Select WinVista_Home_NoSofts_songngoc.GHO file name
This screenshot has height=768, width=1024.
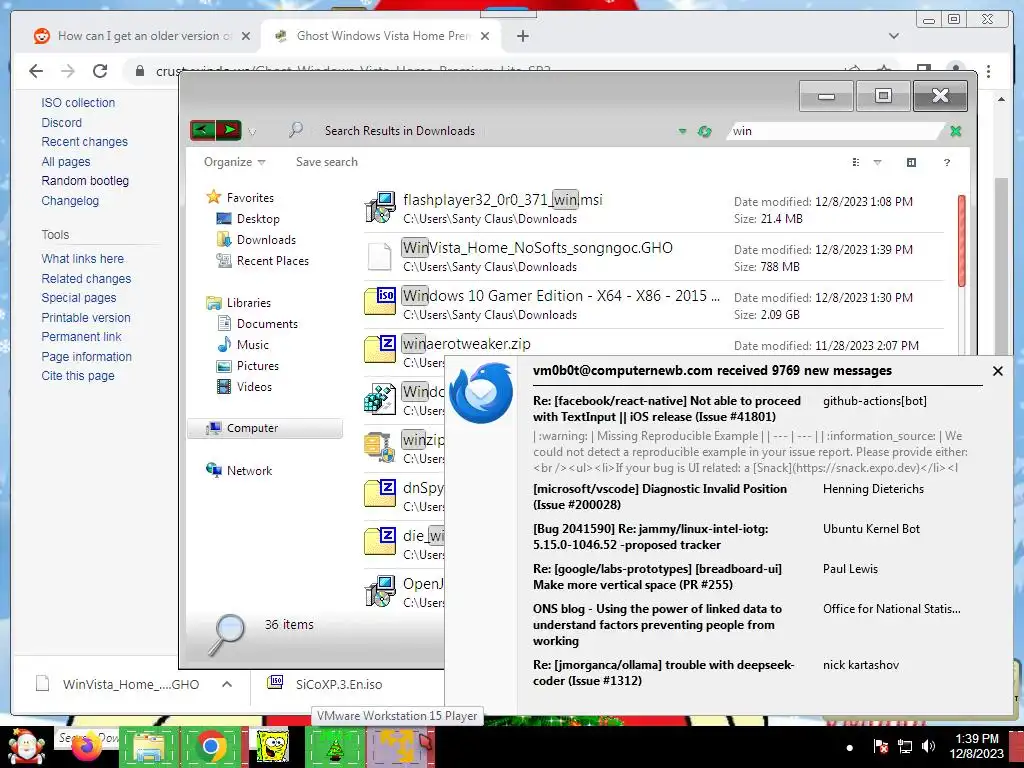(537, 248)
